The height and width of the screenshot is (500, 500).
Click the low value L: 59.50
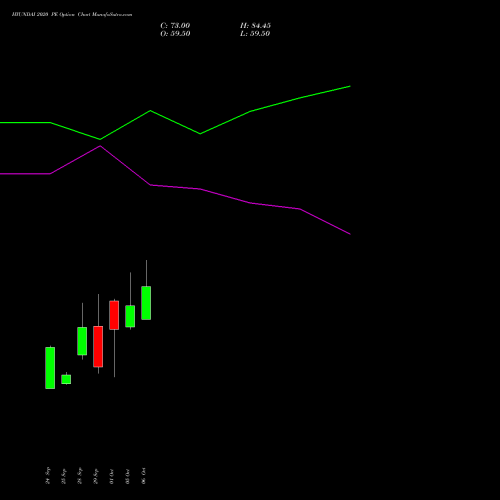(x=255, y=34)
